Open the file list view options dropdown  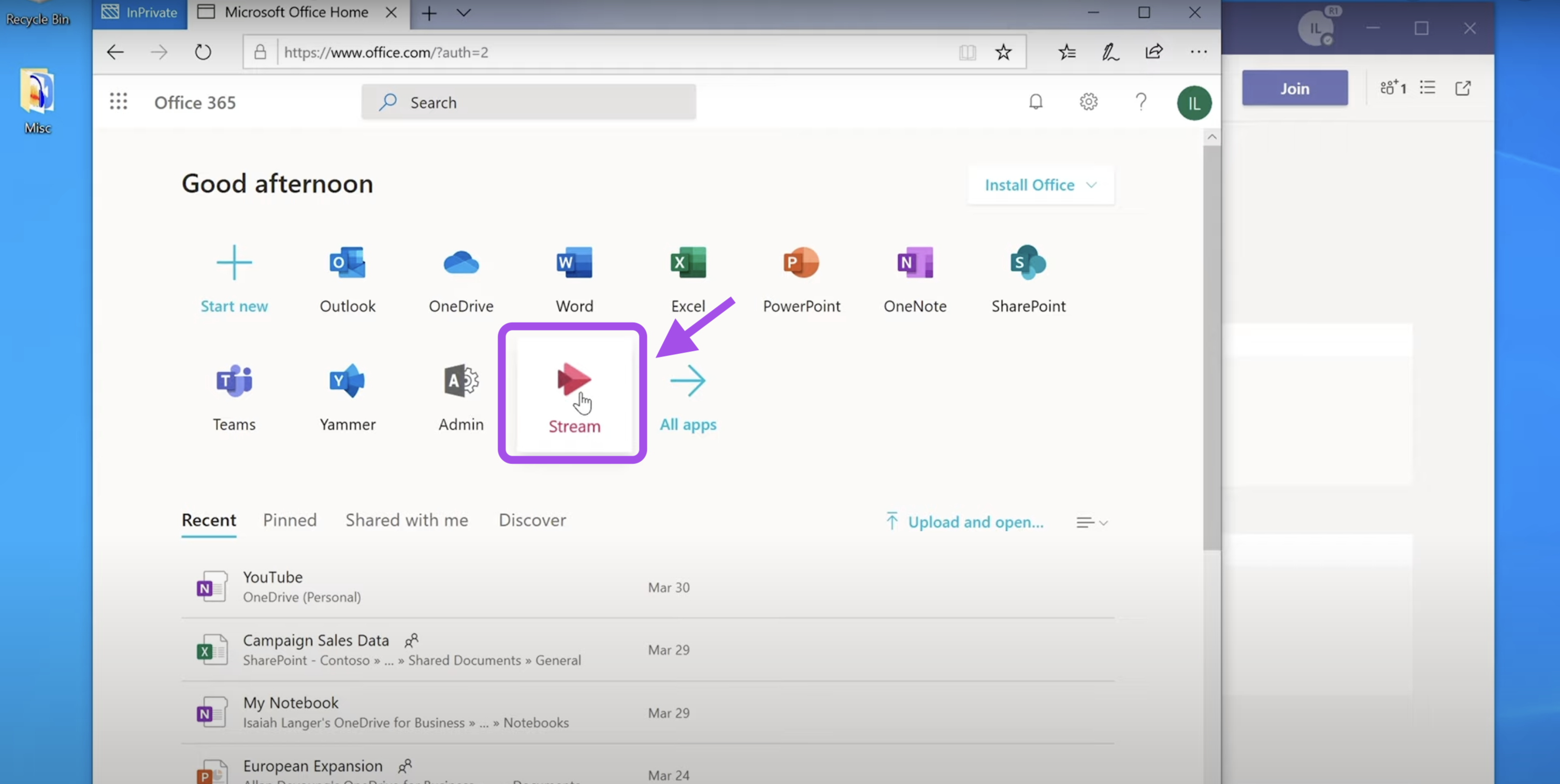[1092, 522]
